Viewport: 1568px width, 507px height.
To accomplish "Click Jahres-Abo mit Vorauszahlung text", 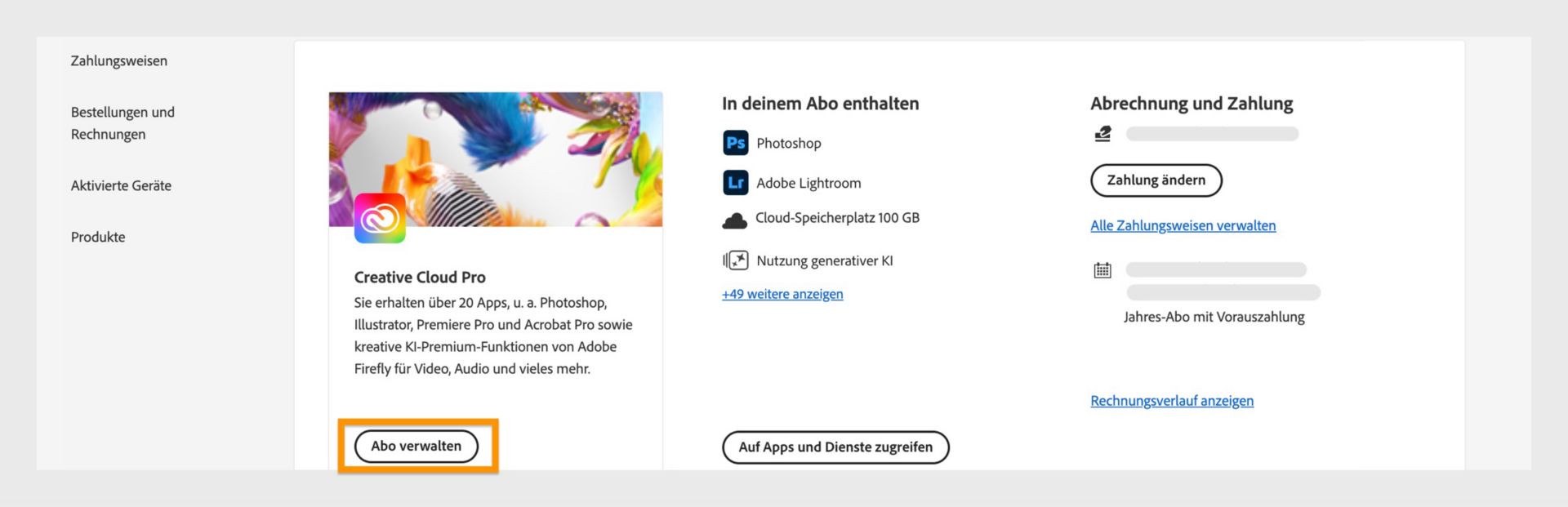I will coord(1214,317).
